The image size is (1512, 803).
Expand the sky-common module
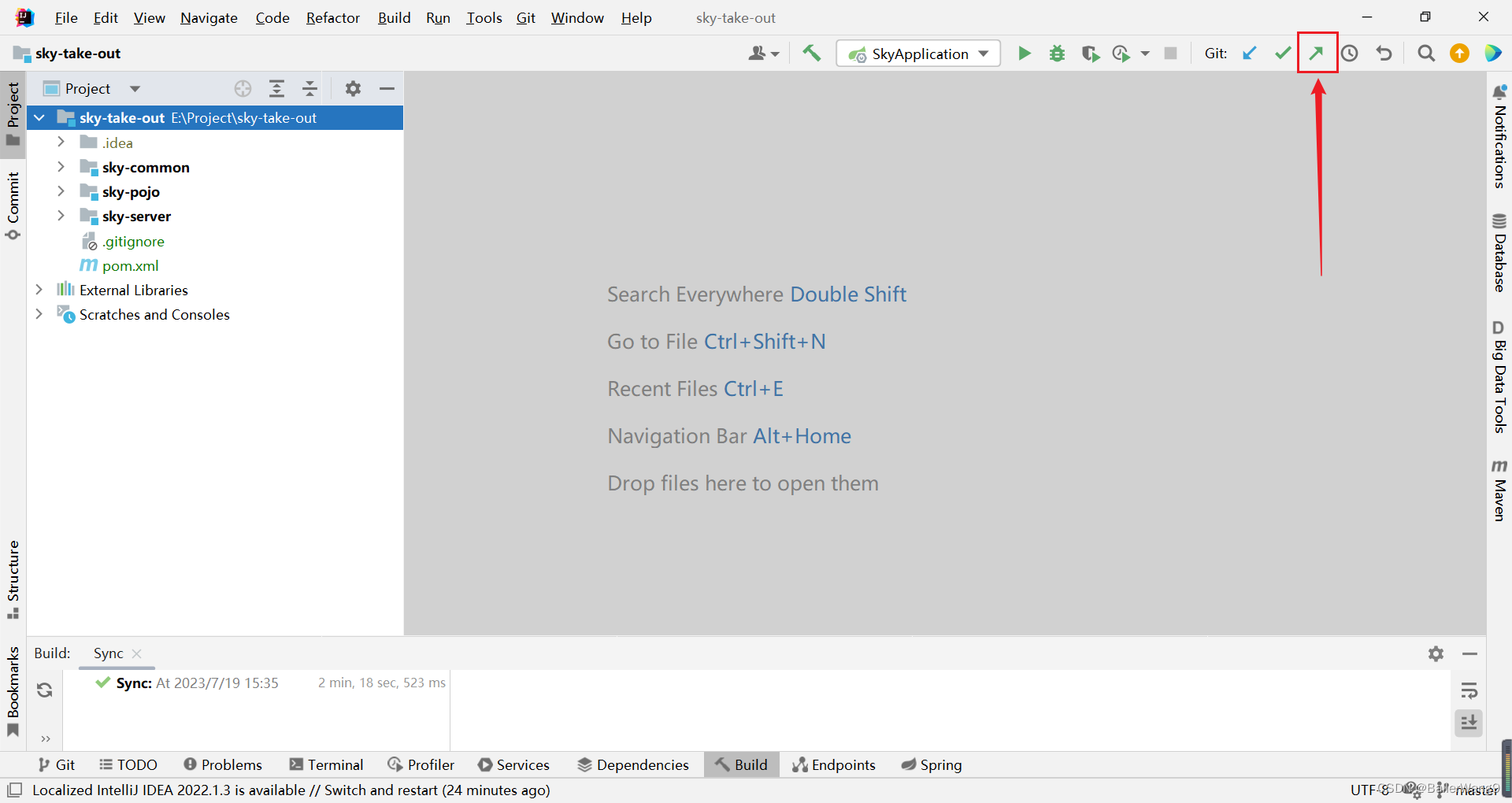(x=61, y=167)
